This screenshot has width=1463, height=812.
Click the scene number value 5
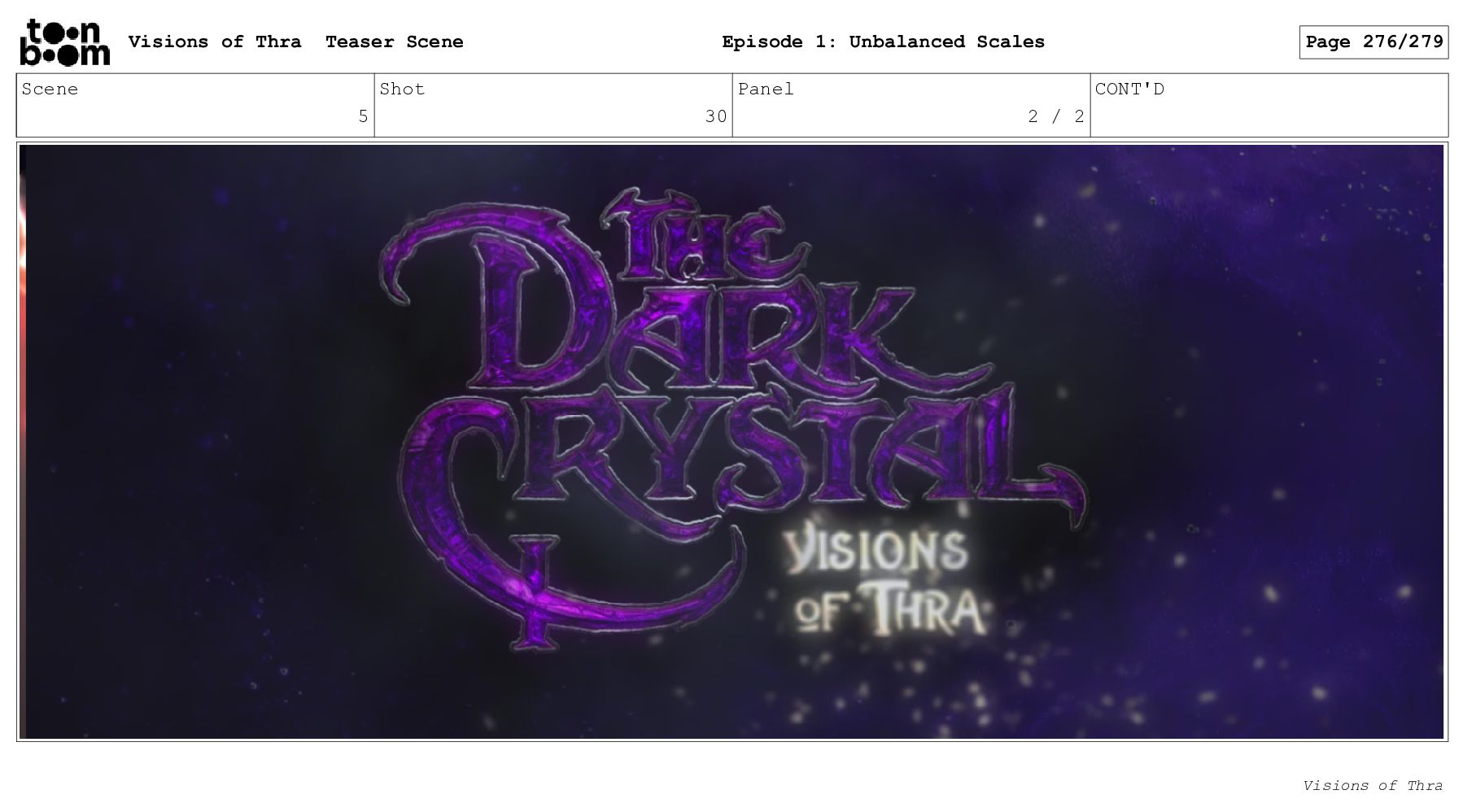point(363,116)
